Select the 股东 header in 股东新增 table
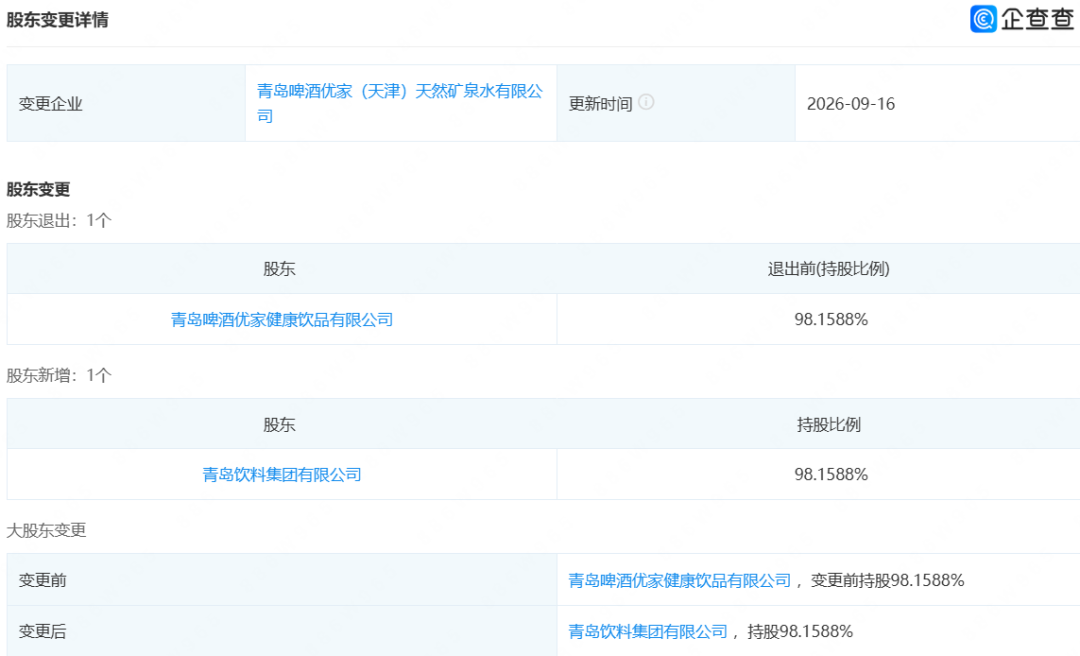Screen dimensions: 1080x656 coord(279,424)
